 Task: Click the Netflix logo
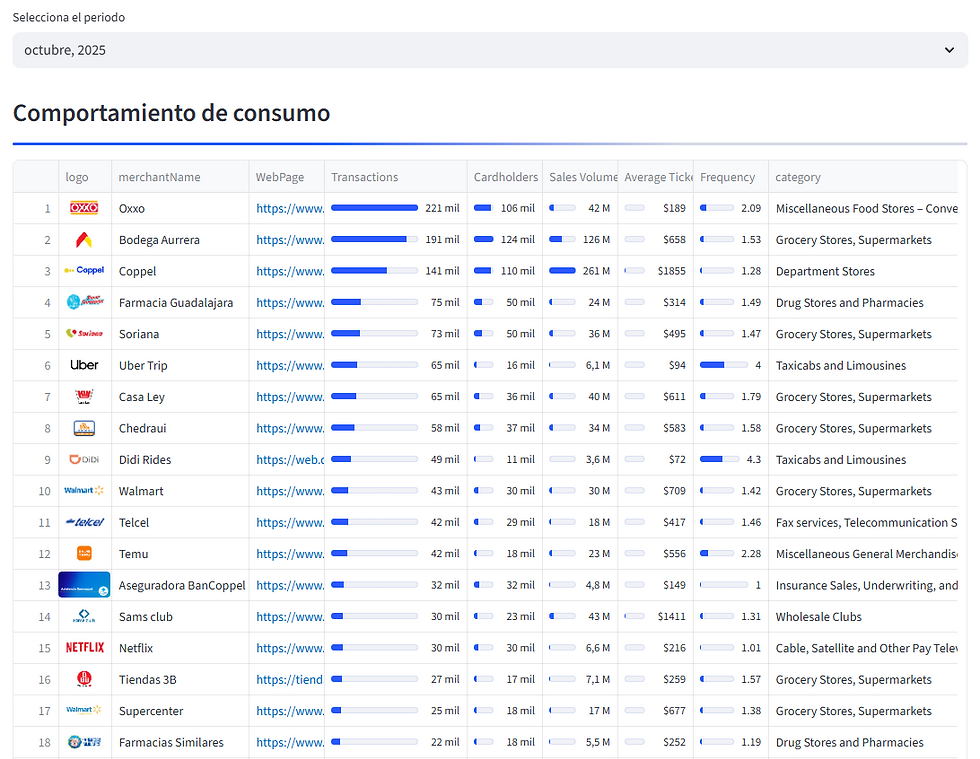pyautogui.click(x=84, y=648)
